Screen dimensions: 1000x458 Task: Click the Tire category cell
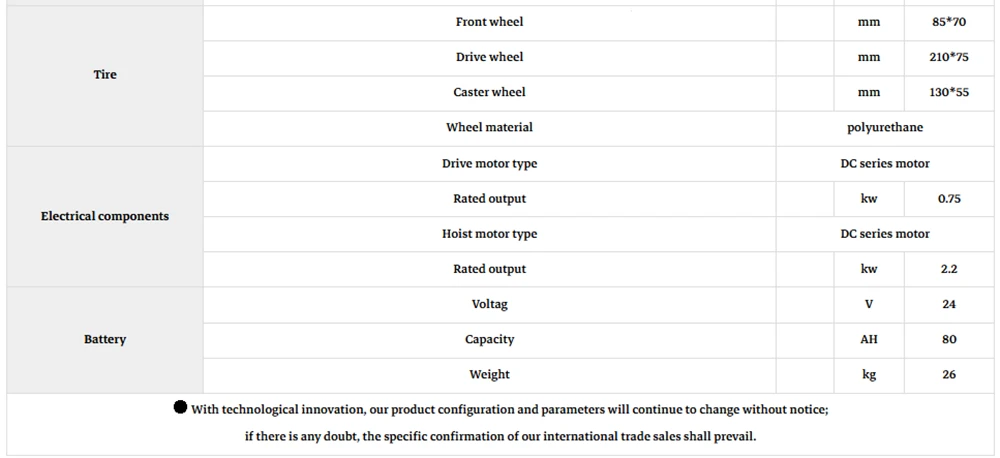pyautogui.click(x=105, y=75)
